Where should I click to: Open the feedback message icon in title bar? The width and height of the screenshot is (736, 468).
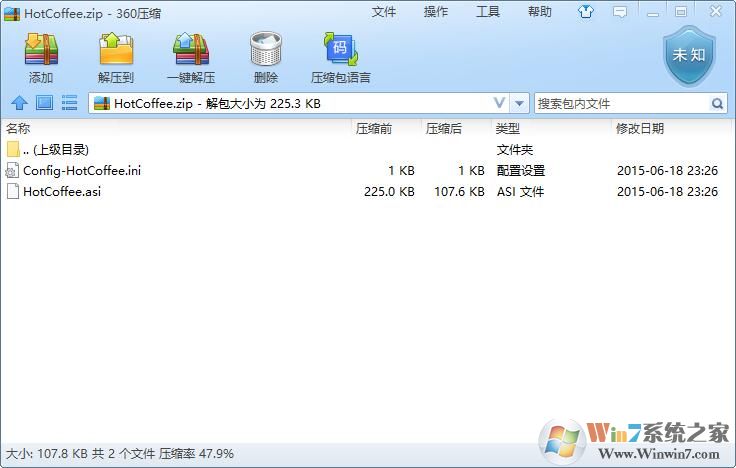620,12
